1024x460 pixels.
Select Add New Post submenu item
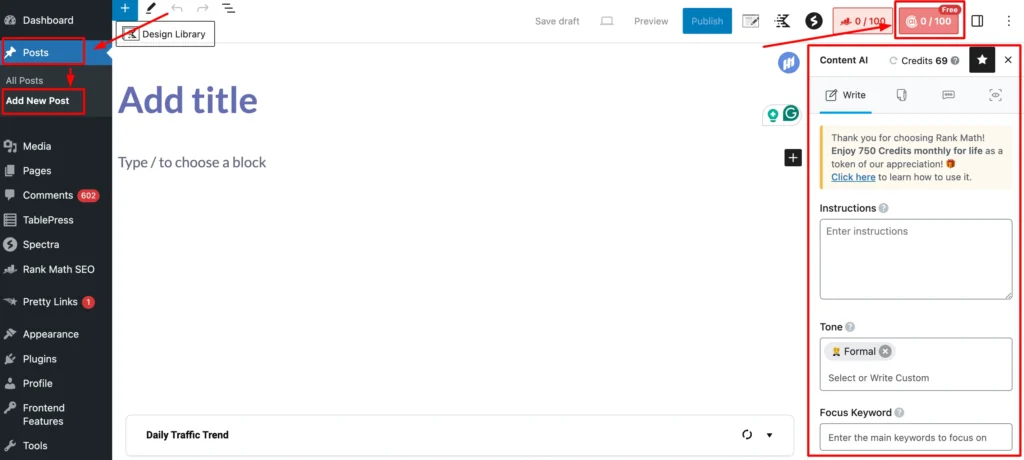tap(37, 101)
